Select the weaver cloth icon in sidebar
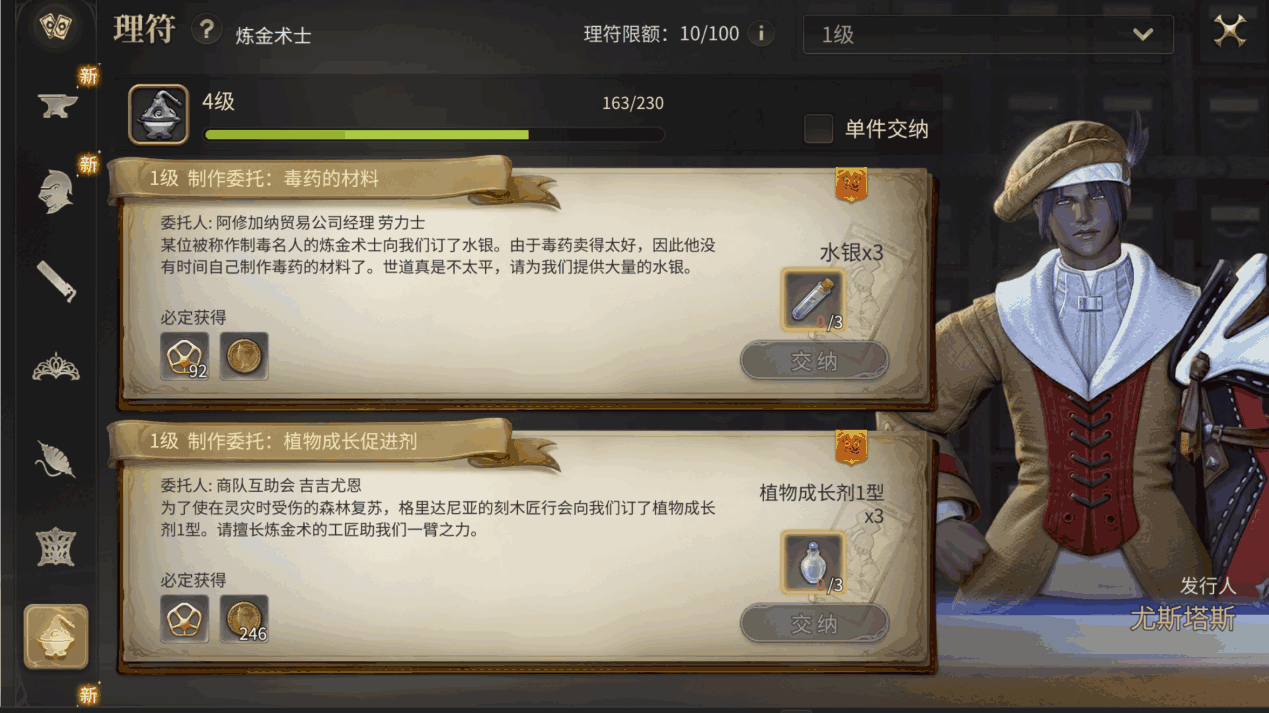The image size is (1269, 713). point(56,547)
